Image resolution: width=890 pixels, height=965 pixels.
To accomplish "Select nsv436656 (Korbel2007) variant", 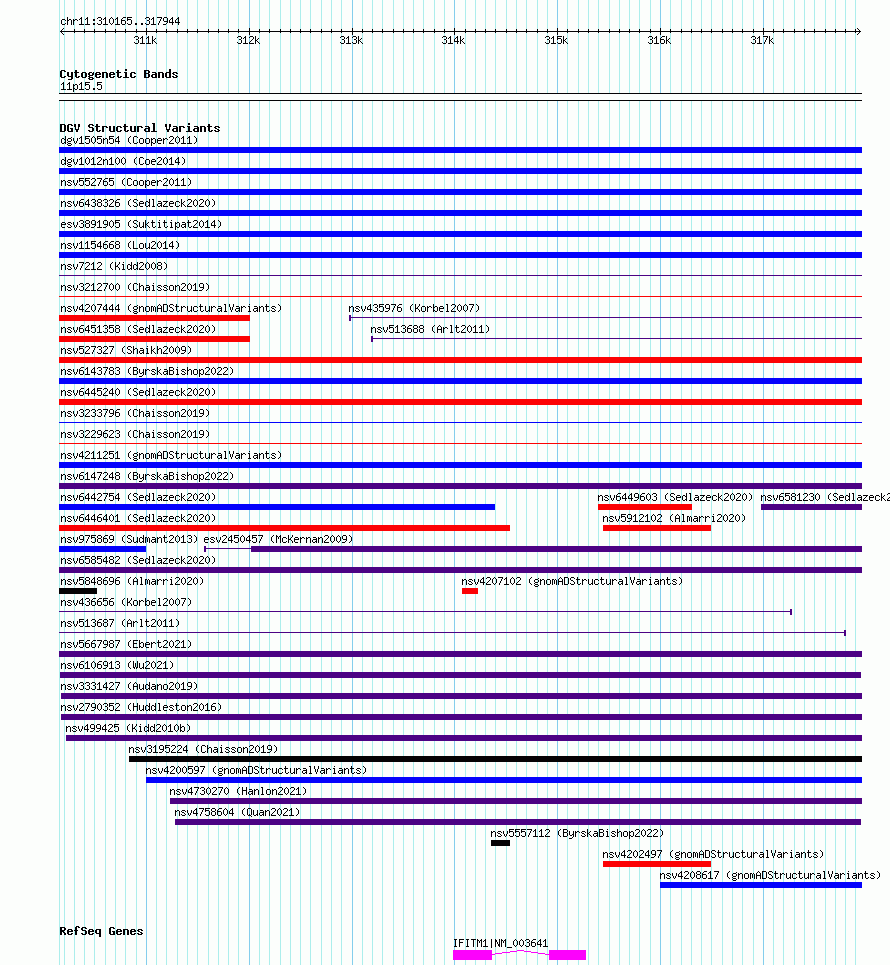I will tap(126, 602).
